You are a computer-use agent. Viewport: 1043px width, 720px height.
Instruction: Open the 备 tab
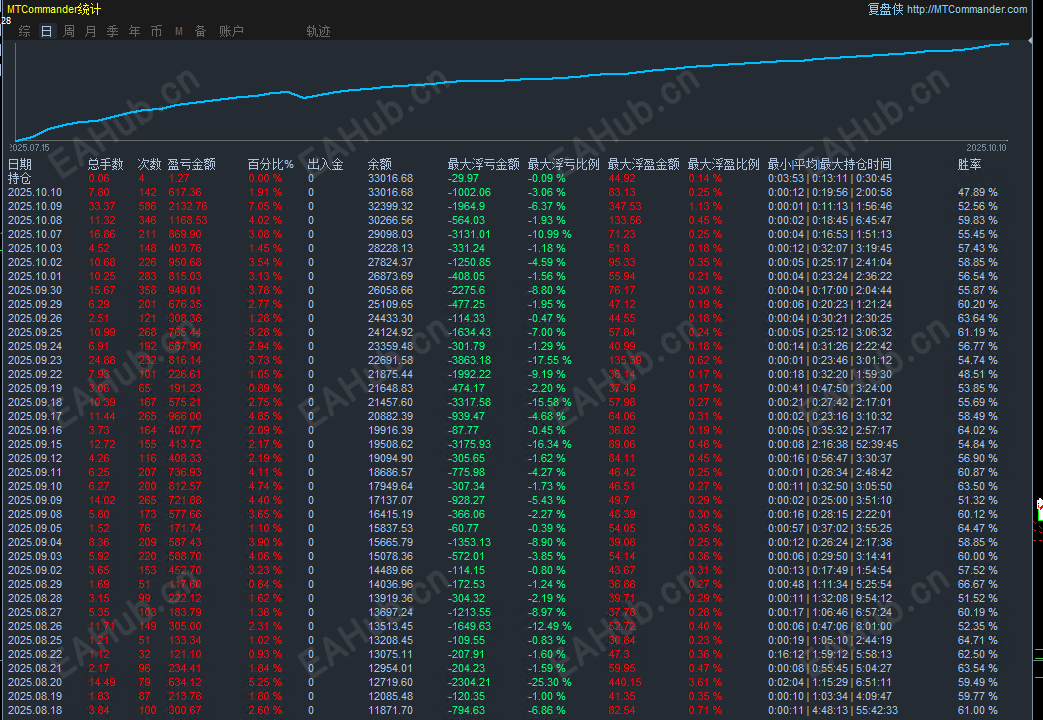pos(200,31)
